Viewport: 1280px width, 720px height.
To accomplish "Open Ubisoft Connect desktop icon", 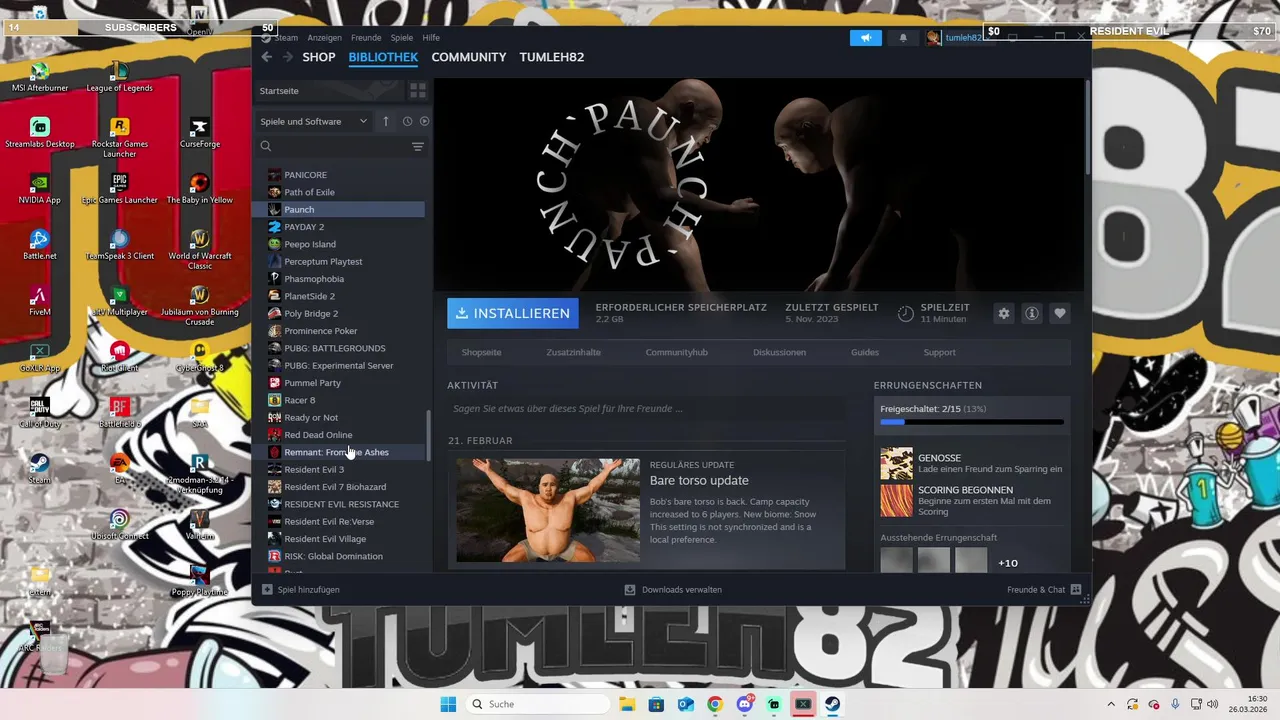I will tap(119, 525).
